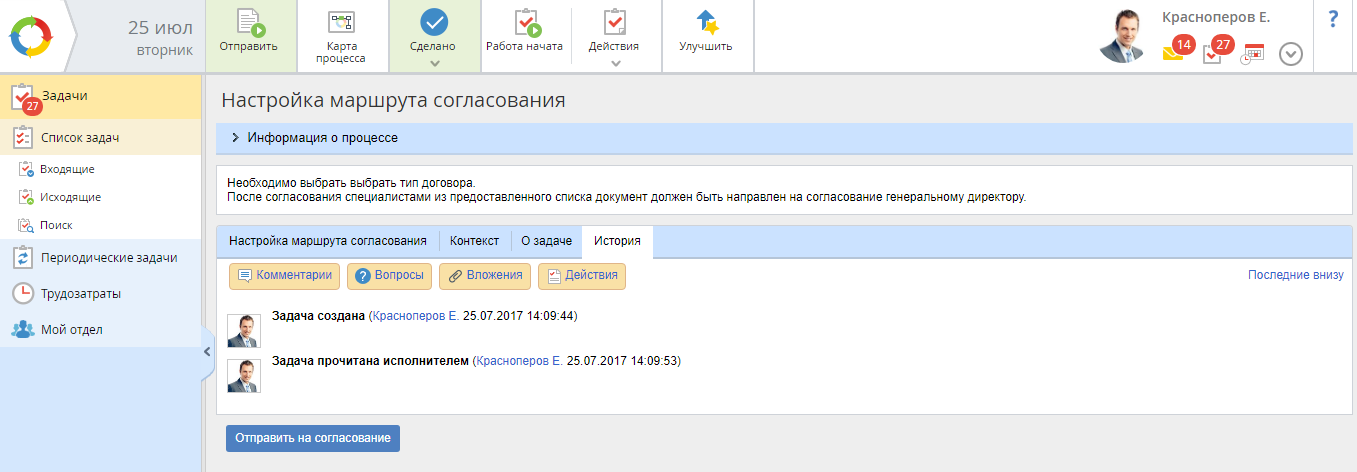Expand Информация о процессе section

pyautogui.click(x=236, y=138)
